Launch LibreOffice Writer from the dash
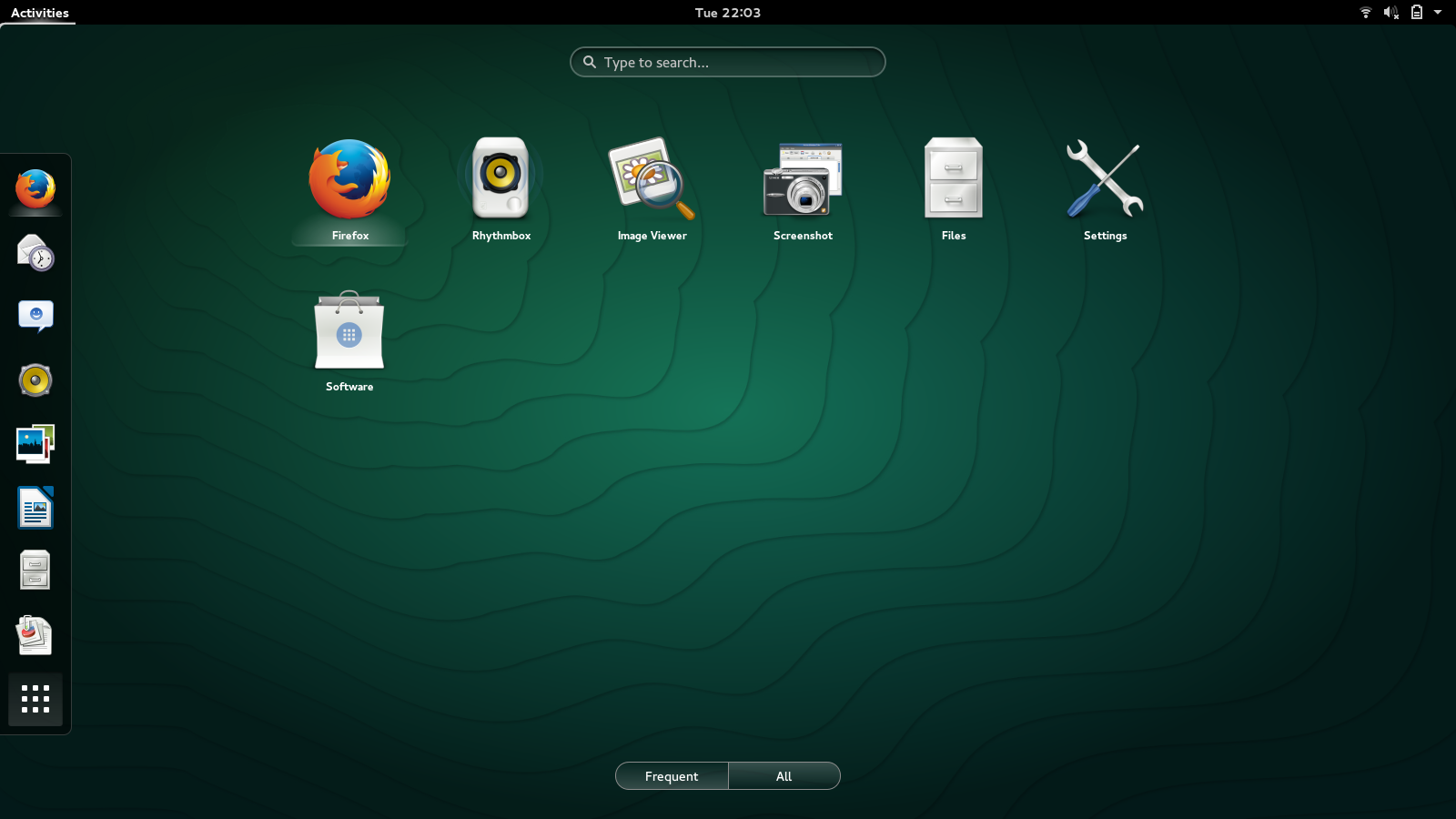The width and height of the screenshot is (1456, 819). [35, 508]
